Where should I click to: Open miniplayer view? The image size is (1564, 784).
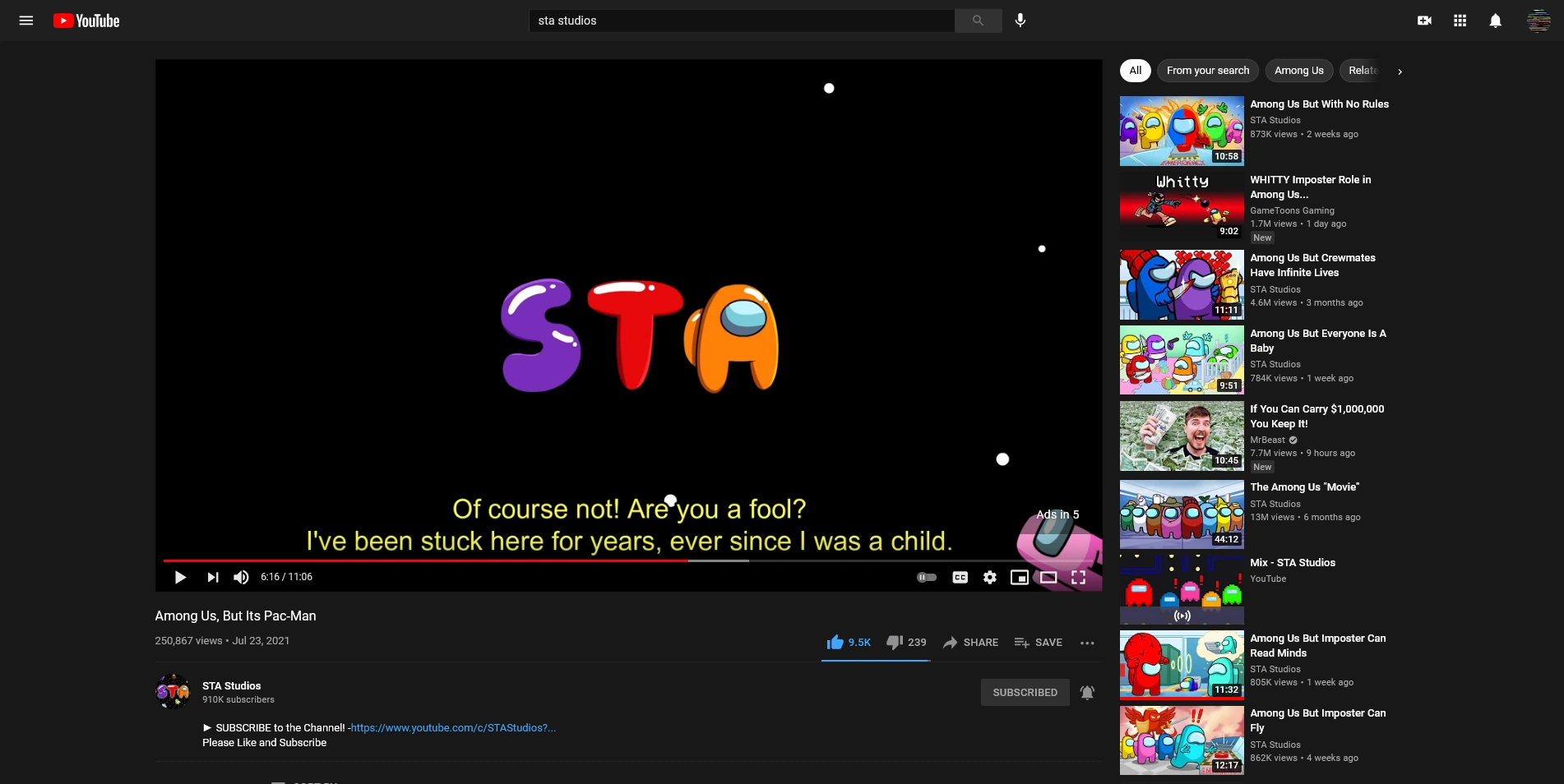(1019, 577)
